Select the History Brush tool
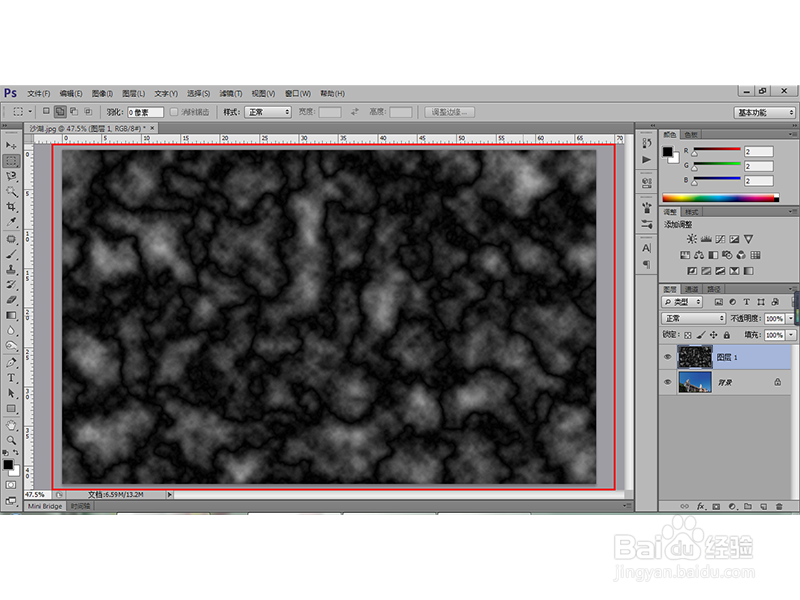This screenshot has width=800, height=600. point(11,285)
